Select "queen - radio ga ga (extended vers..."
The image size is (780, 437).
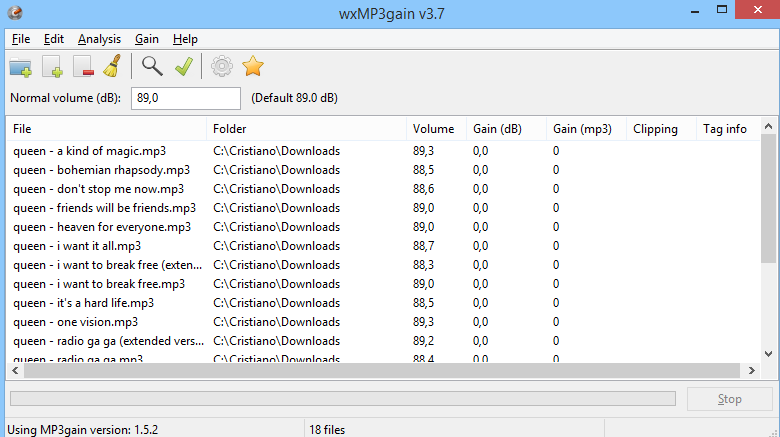click(x=108, y=341)
